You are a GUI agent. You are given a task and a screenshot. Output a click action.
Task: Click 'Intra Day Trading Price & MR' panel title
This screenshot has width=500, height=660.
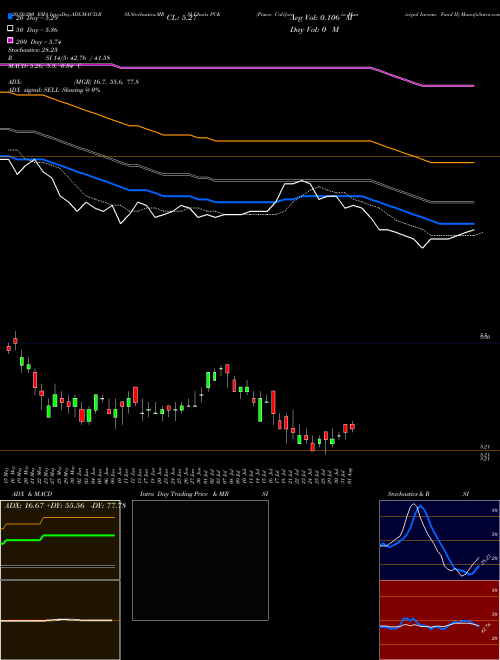point(184,494)
